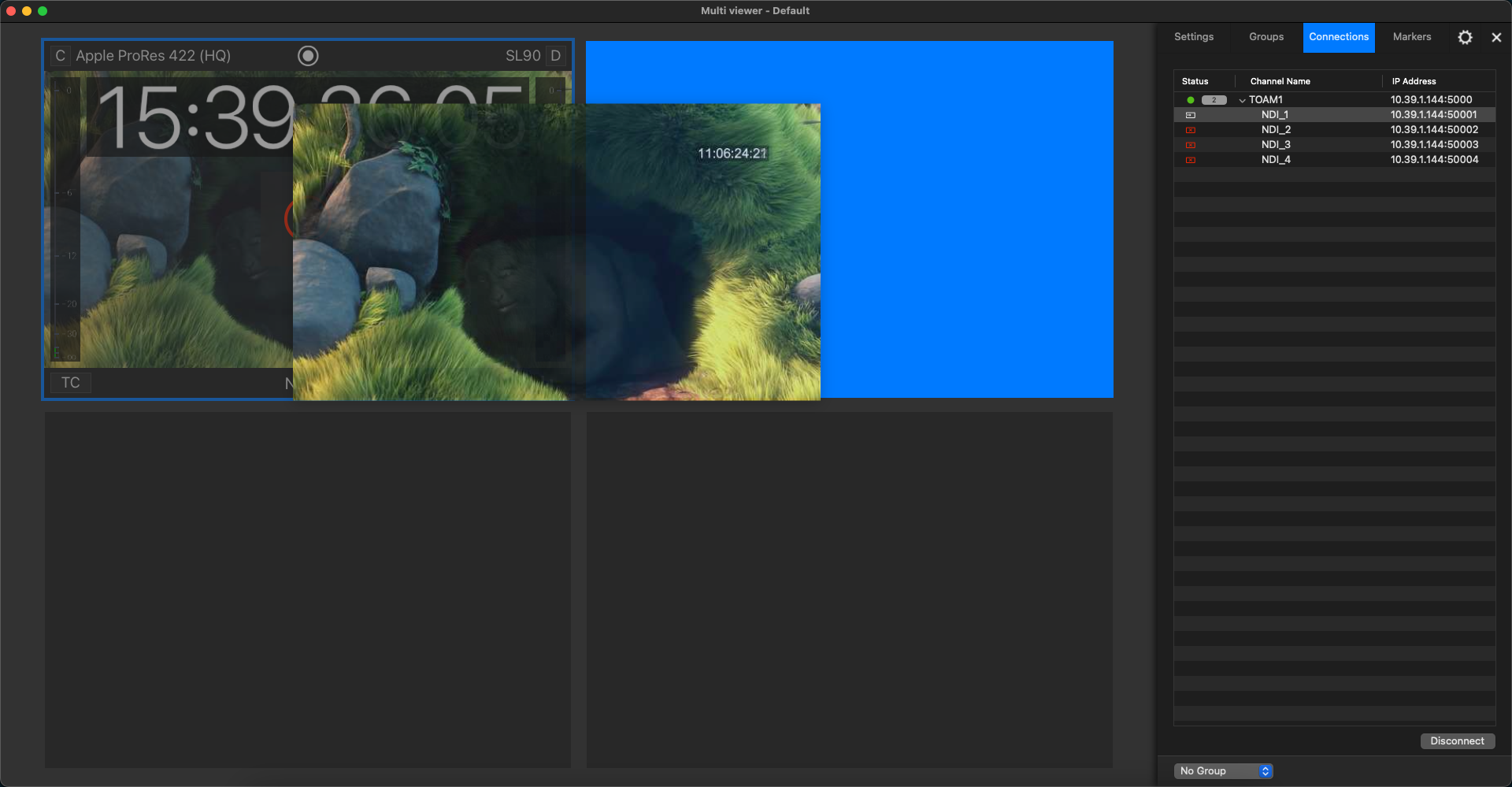Click the red status icon for NDI_4
The image size is (1512, 787).
click(1191, 160)
